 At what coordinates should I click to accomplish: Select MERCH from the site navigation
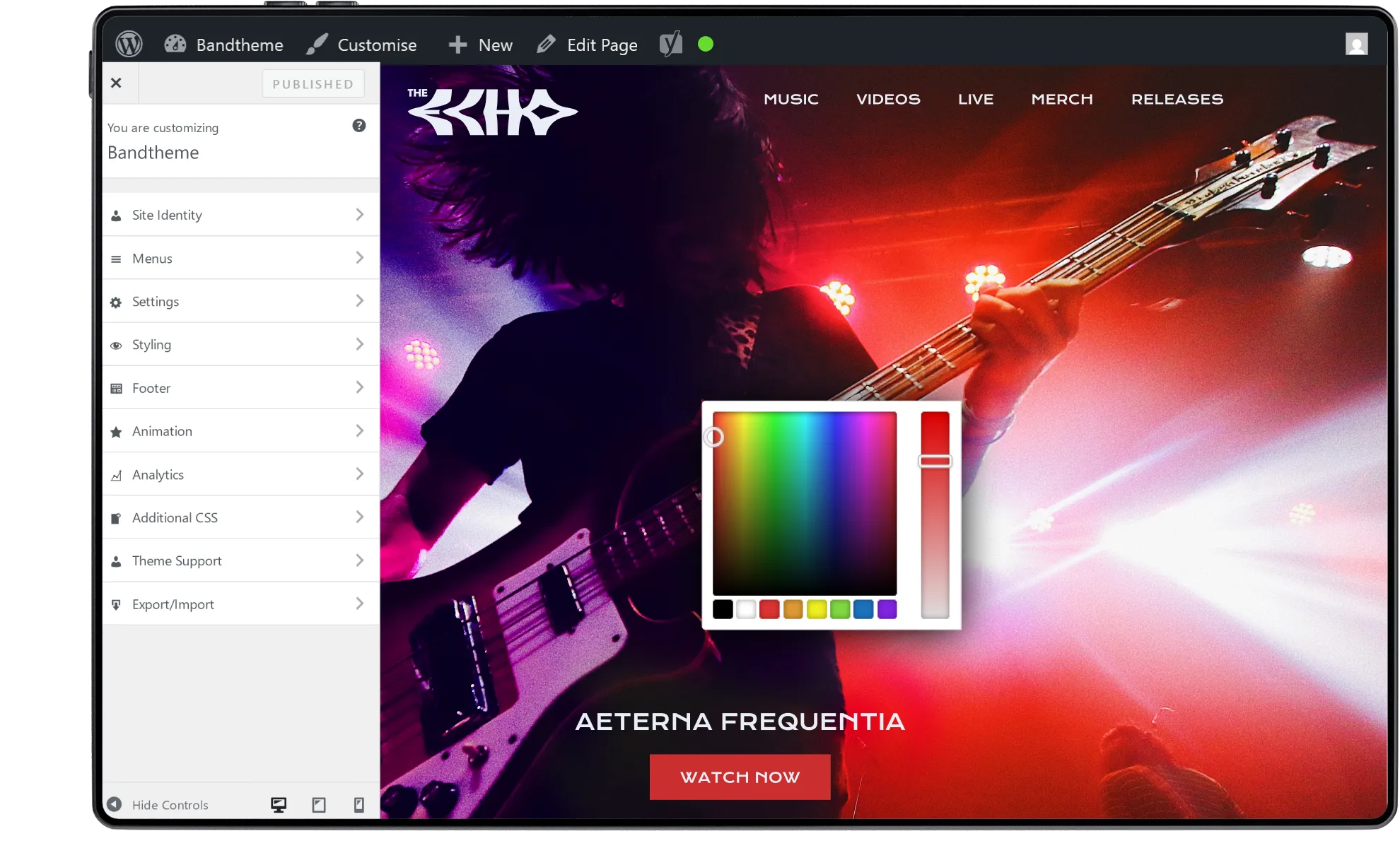click(1062, 99)
